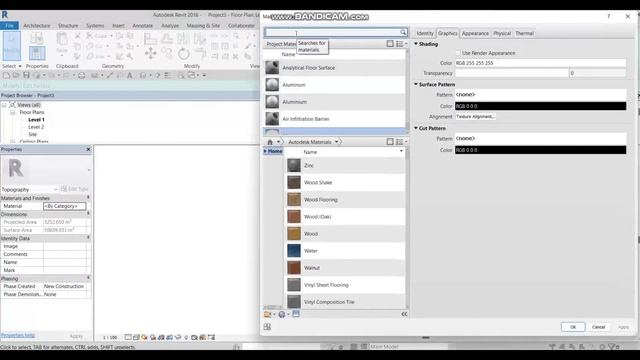Image resolution: width=640 pixels, height=360 pixels.
Task: Click the Surface Pattern black color swatch
Action: [x=540, y=106]
